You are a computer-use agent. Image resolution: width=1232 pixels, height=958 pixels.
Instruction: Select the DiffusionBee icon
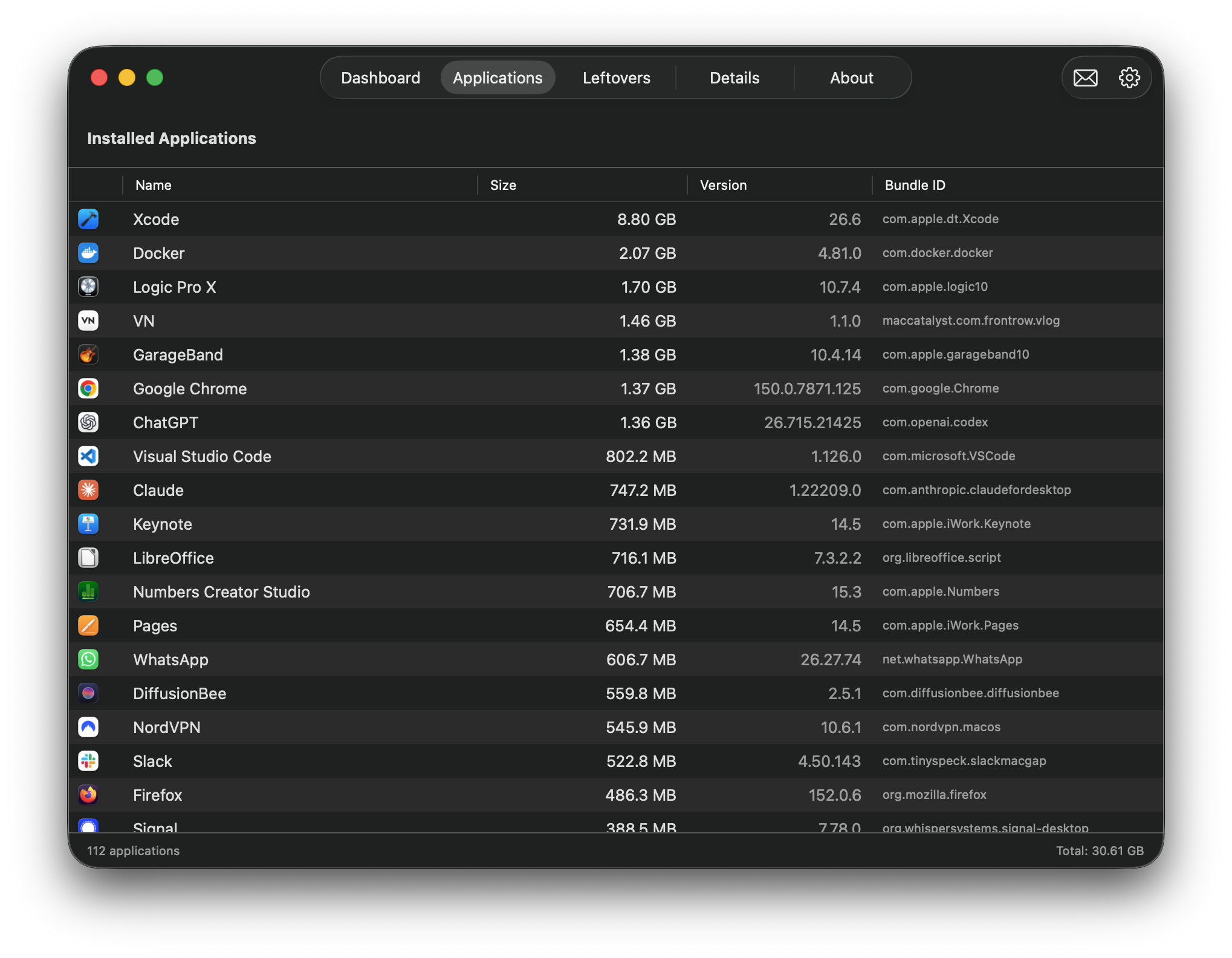point(88,693)
